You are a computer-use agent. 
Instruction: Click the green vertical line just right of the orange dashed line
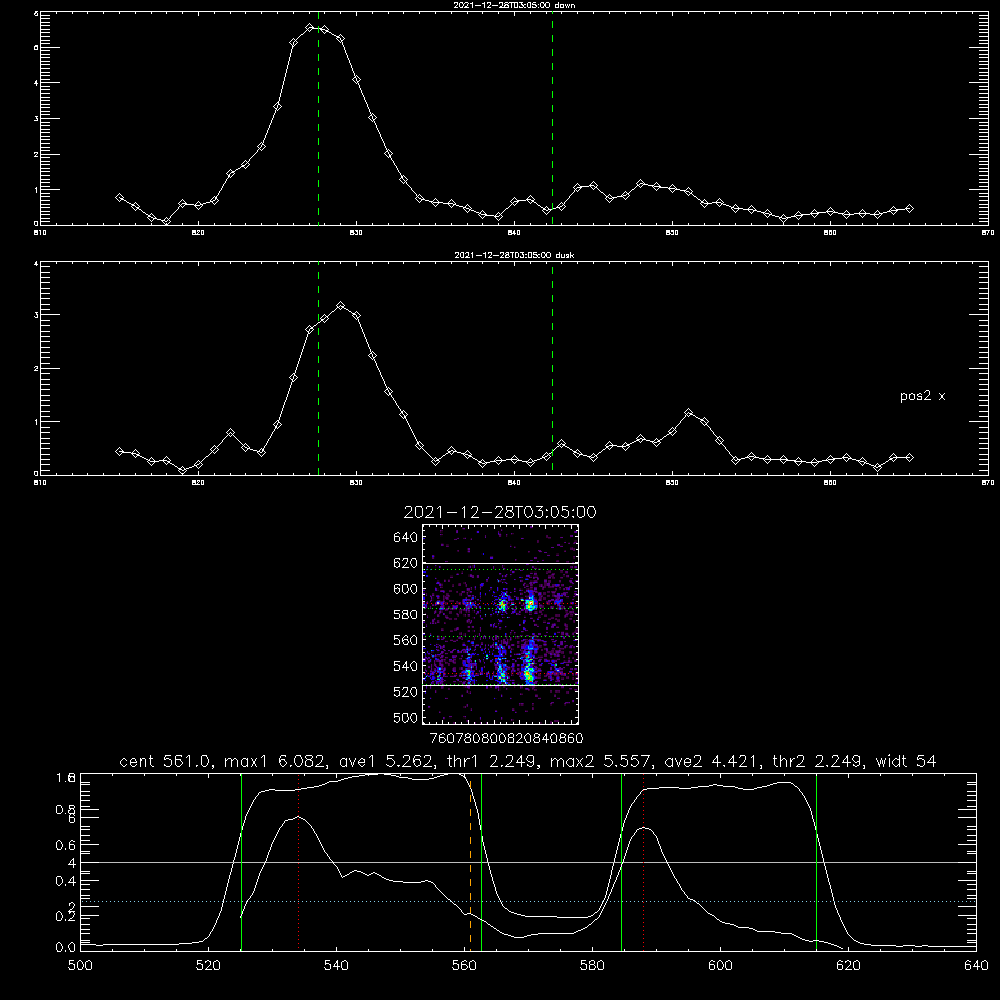tap(482, 861)
